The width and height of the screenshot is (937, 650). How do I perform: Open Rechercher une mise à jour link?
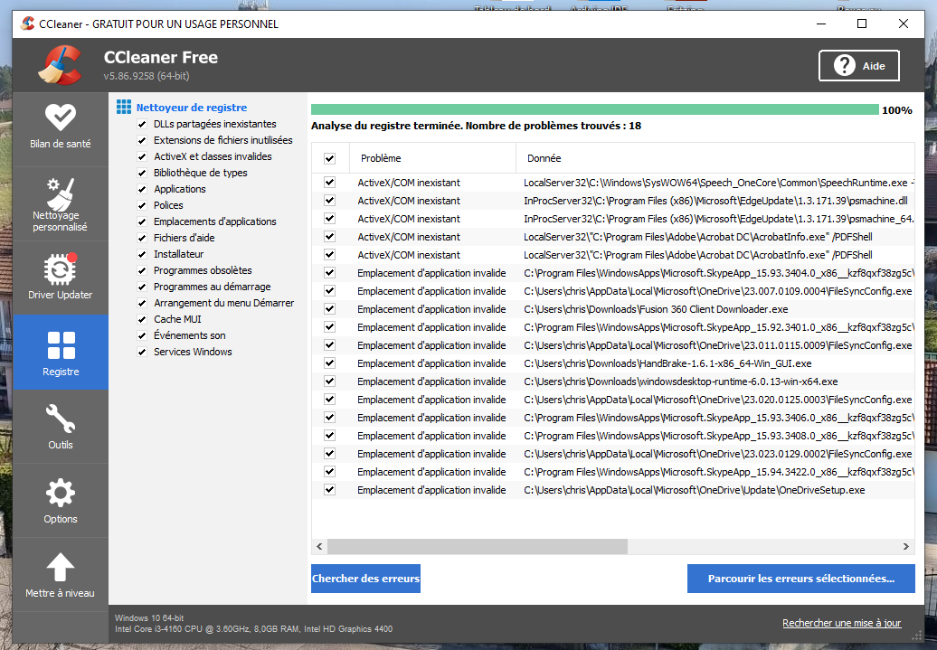coord(841,623)
